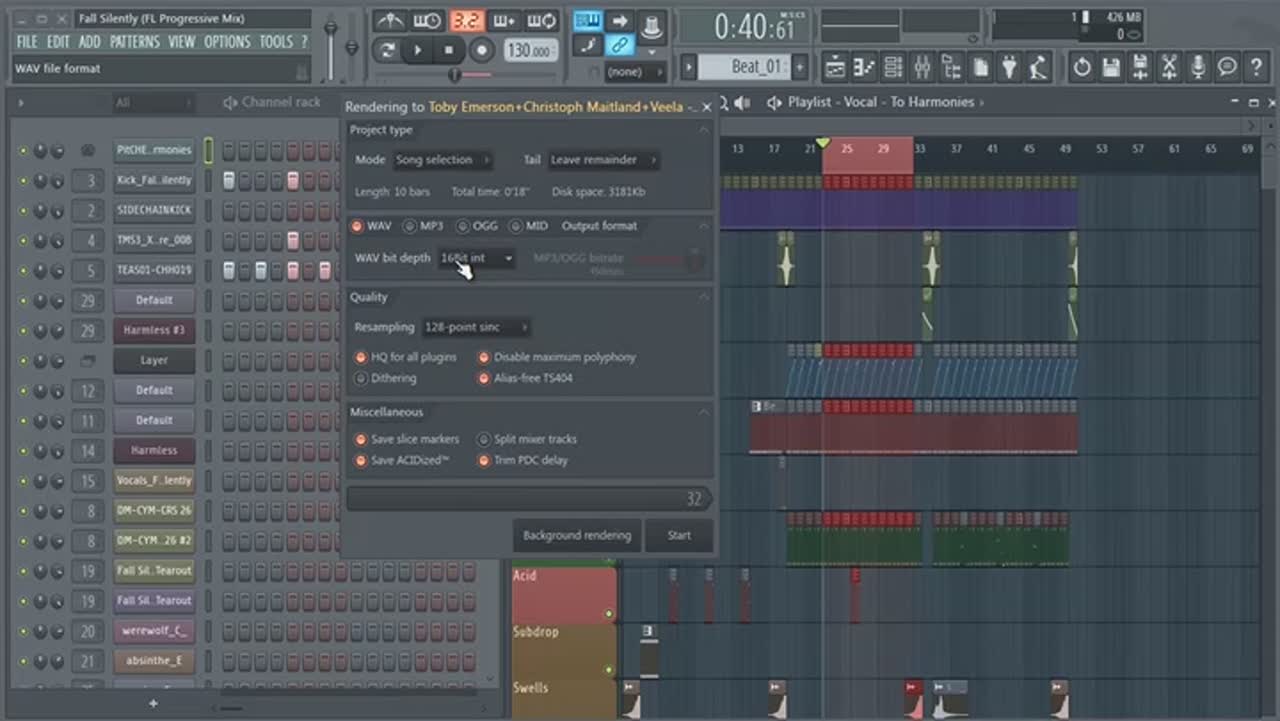1280x721 pixels.
Task: Open the Piano roll view
Action: point(864,67)
